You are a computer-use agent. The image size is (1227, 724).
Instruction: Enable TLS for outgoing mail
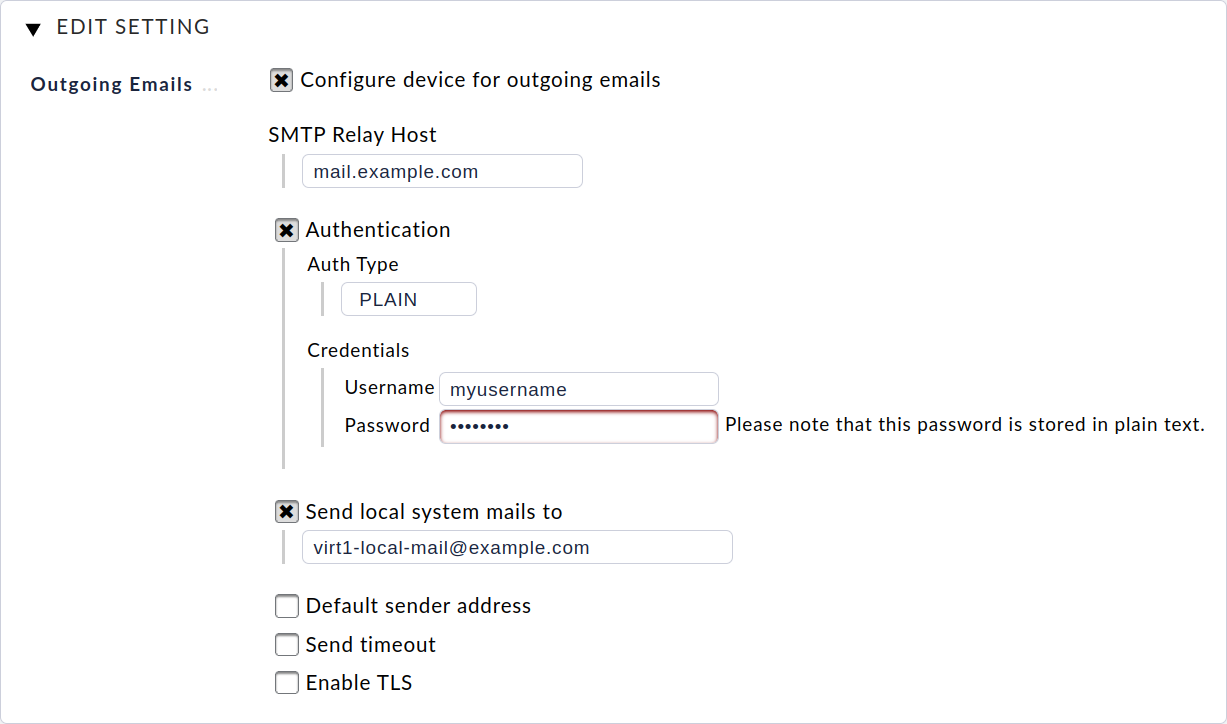pos(287,682)
